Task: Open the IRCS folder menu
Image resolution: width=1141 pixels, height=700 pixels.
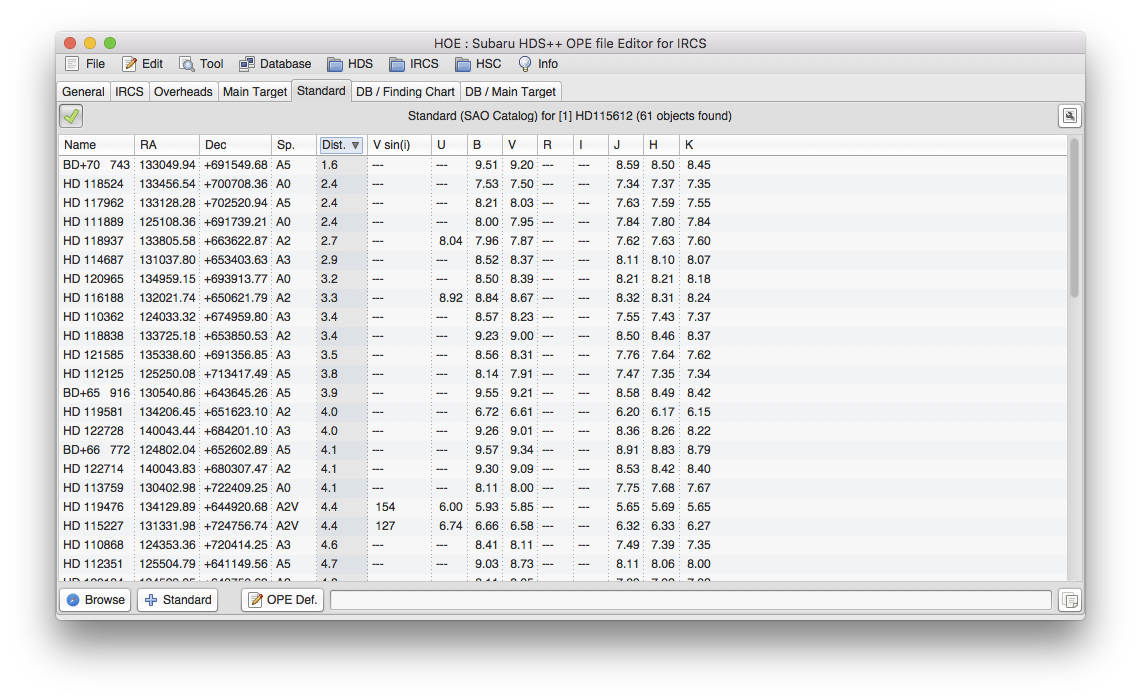Action: coord(413,64)
